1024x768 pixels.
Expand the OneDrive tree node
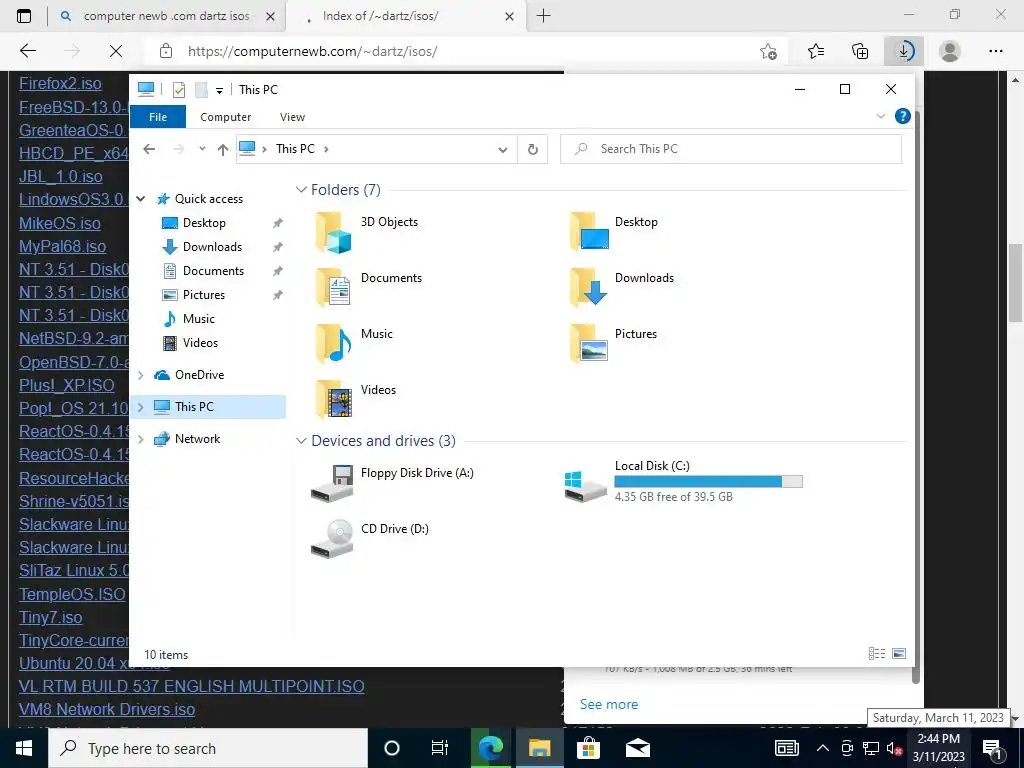click(140, 375)
